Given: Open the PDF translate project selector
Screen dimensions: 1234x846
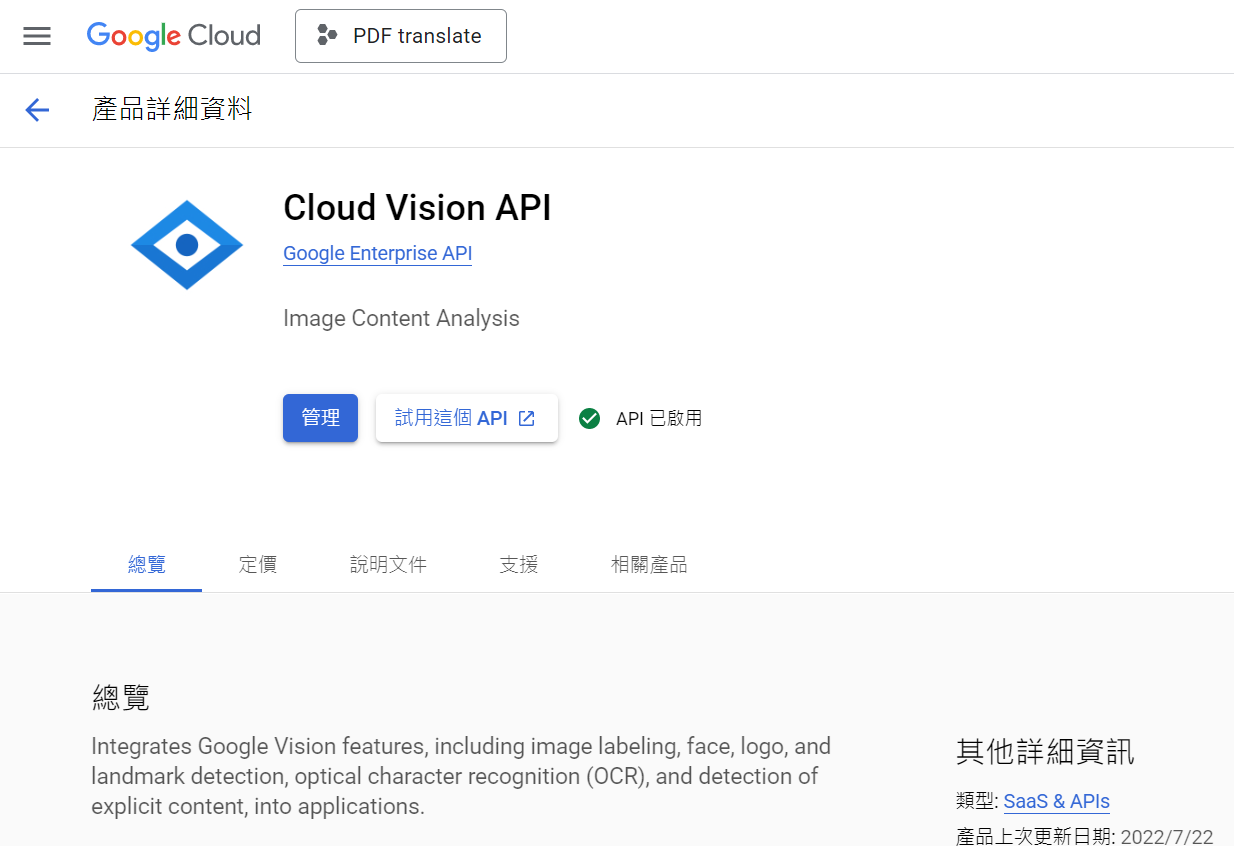Looking at the screenshot, I should 401,36.
